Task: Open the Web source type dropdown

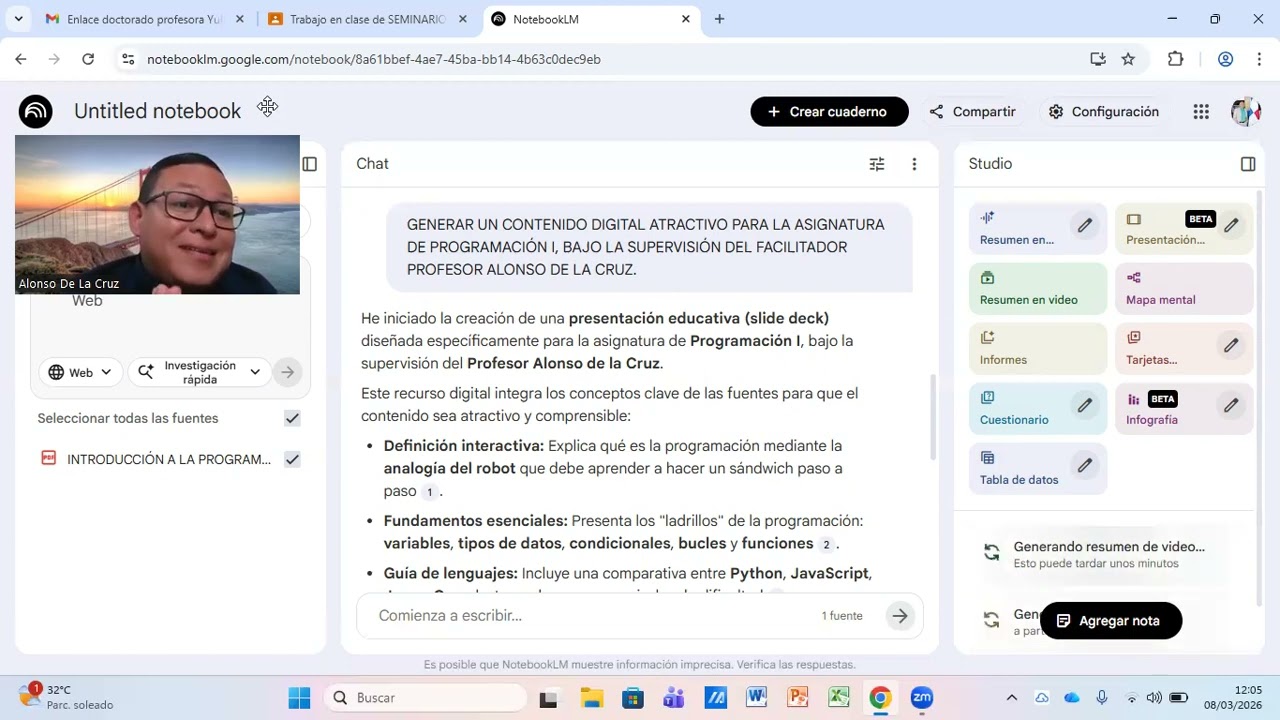Action: (x=80, y=372)
